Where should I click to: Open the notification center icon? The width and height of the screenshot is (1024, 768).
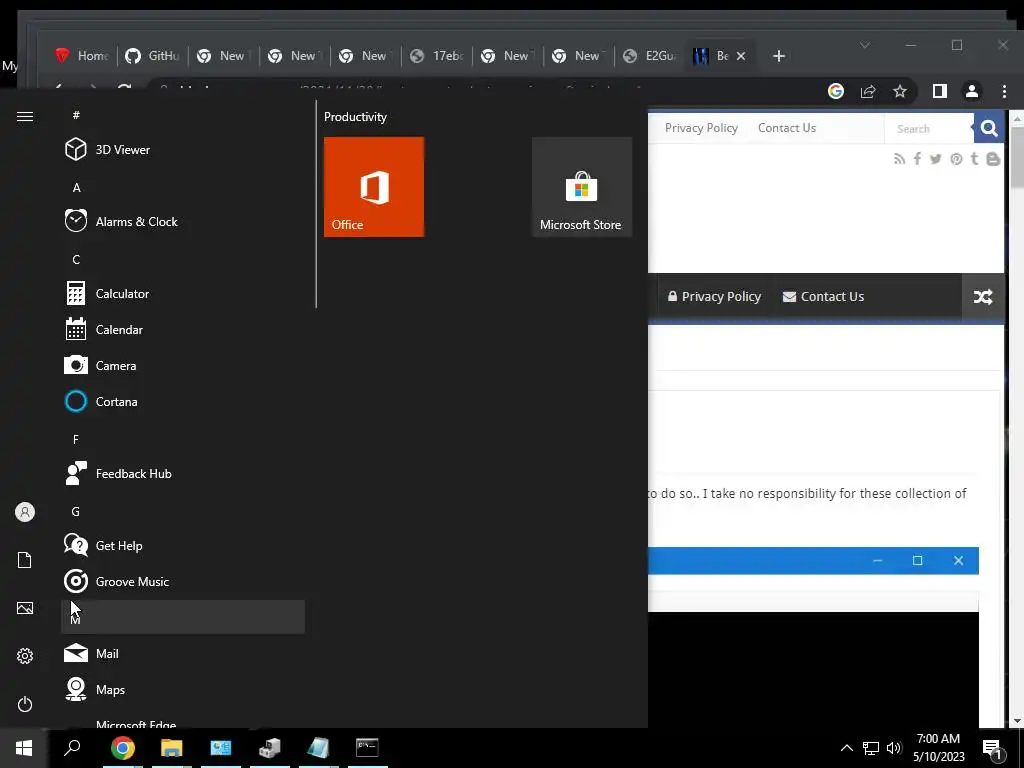tap(993, 749)
